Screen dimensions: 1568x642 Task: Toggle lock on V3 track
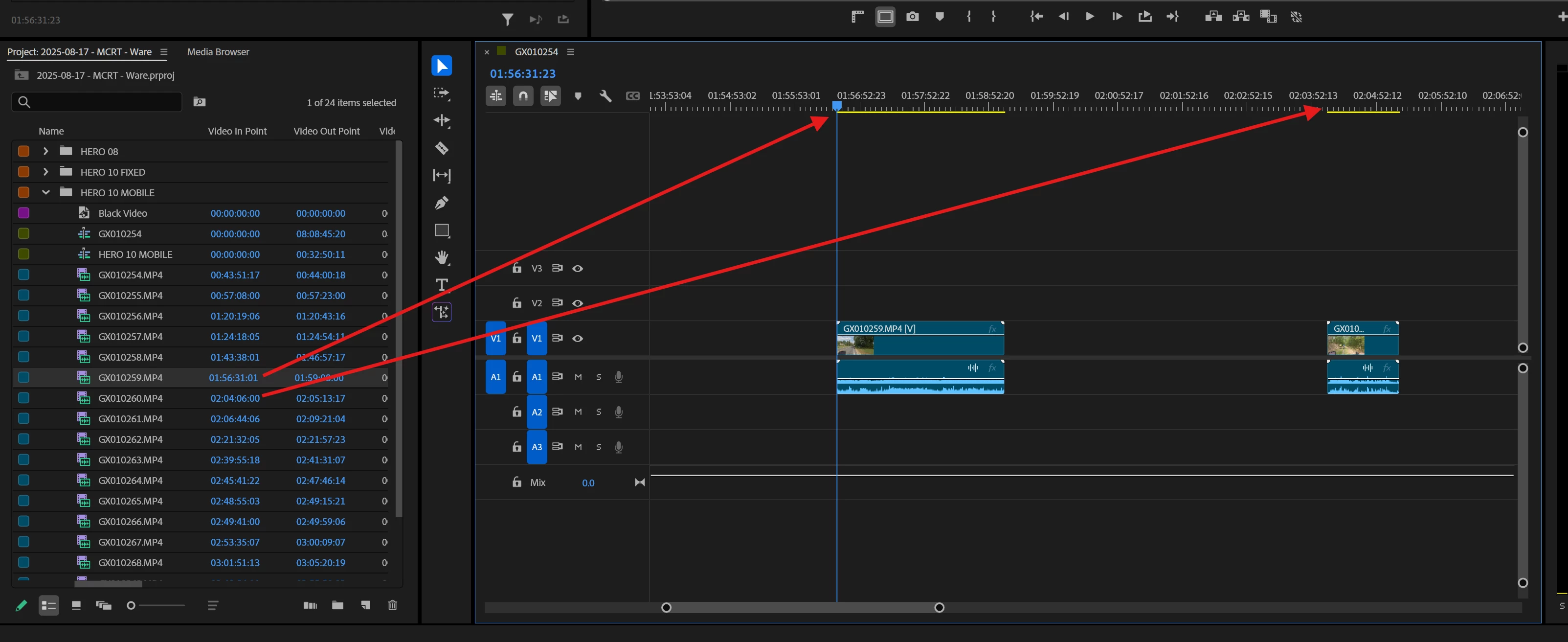(x=517, y=268)
